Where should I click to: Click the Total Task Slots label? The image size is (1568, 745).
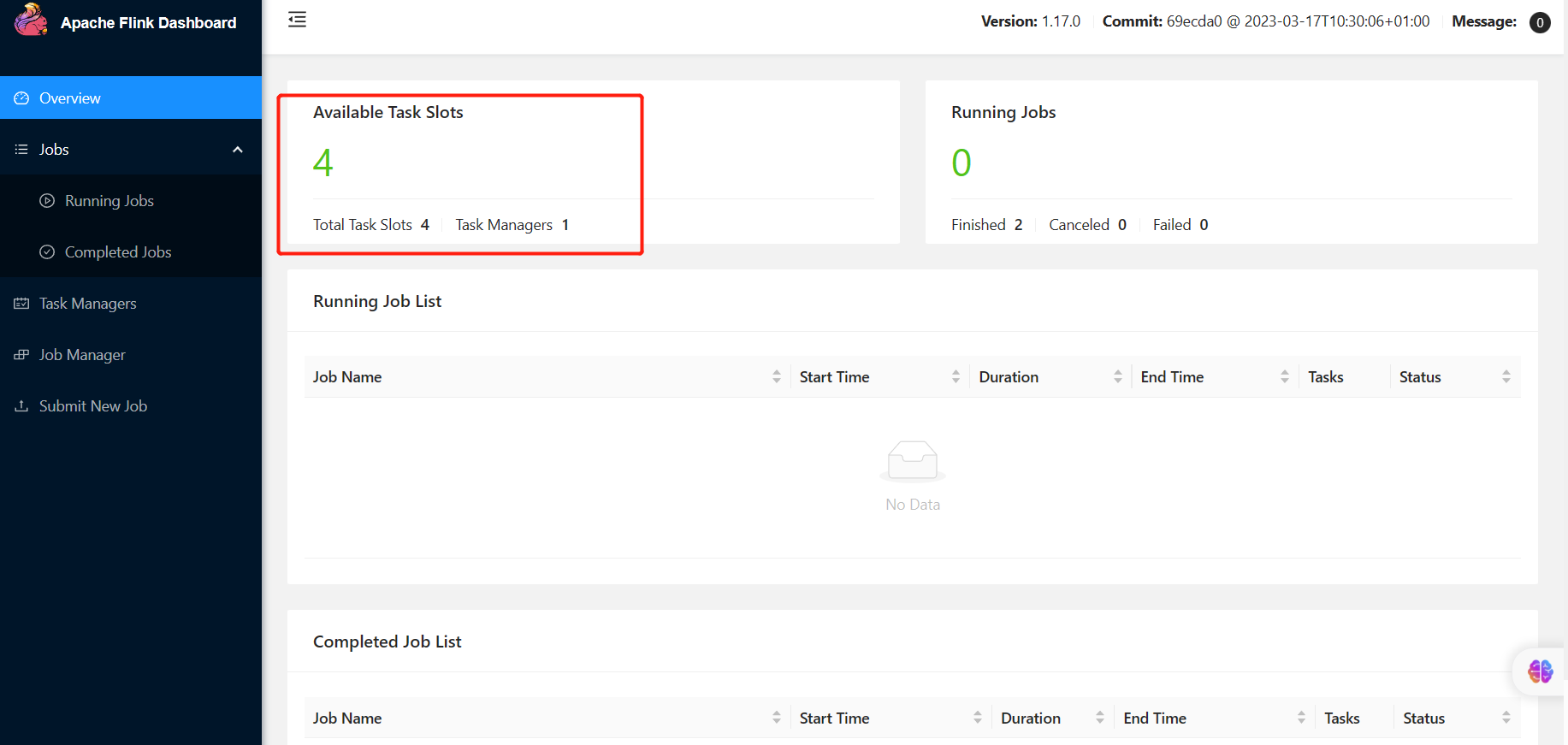pyautogui.click(x=363, y=225)
